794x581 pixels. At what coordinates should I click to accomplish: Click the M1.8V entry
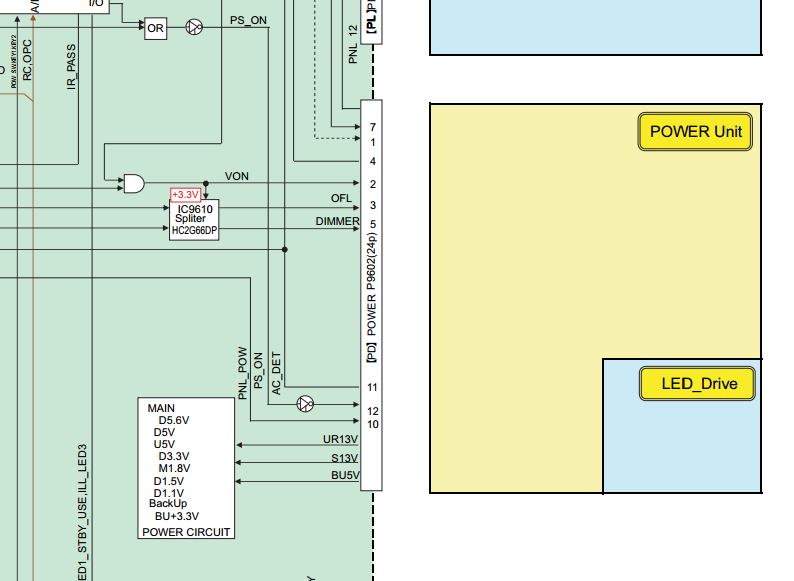coord(174,468)
